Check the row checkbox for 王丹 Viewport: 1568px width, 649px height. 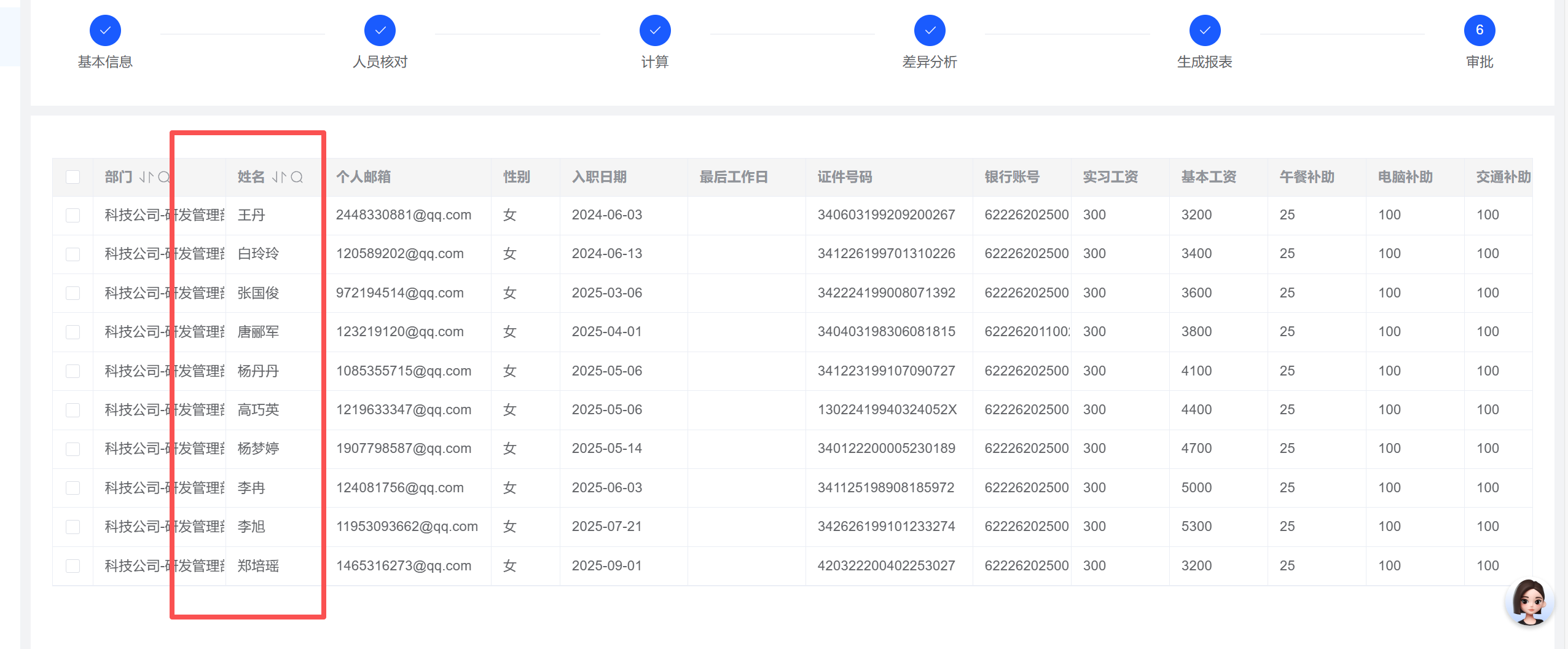coord(73,215)
